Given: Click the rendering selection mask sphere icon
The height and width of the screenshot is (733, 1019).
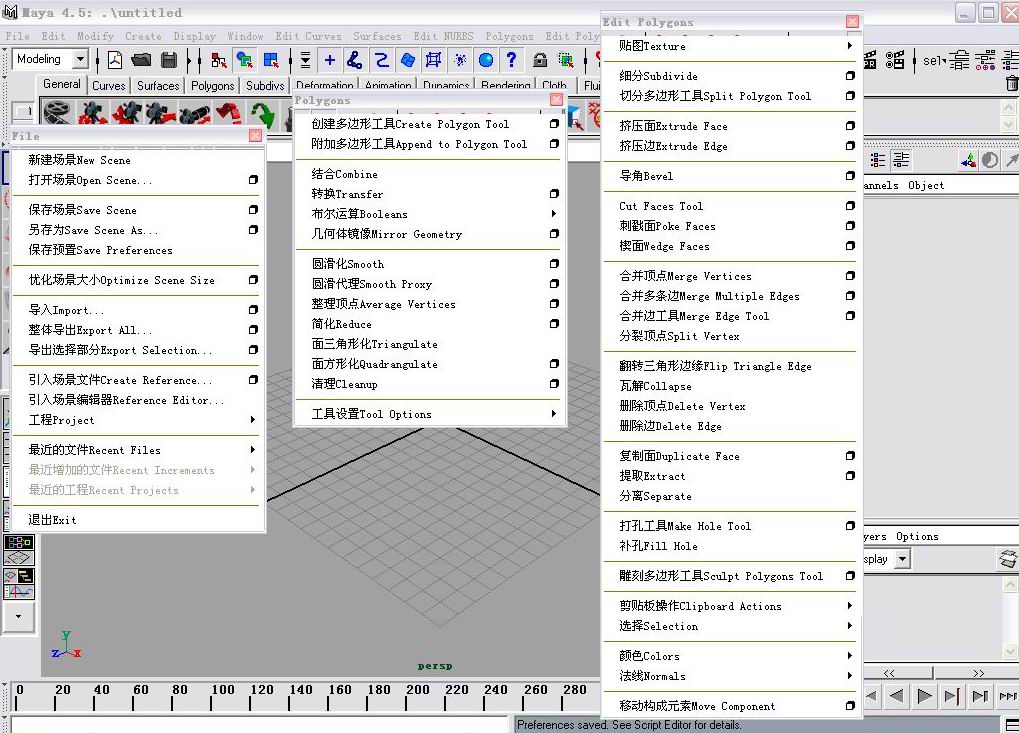Looking at the screenshot, I should [486, 60].
